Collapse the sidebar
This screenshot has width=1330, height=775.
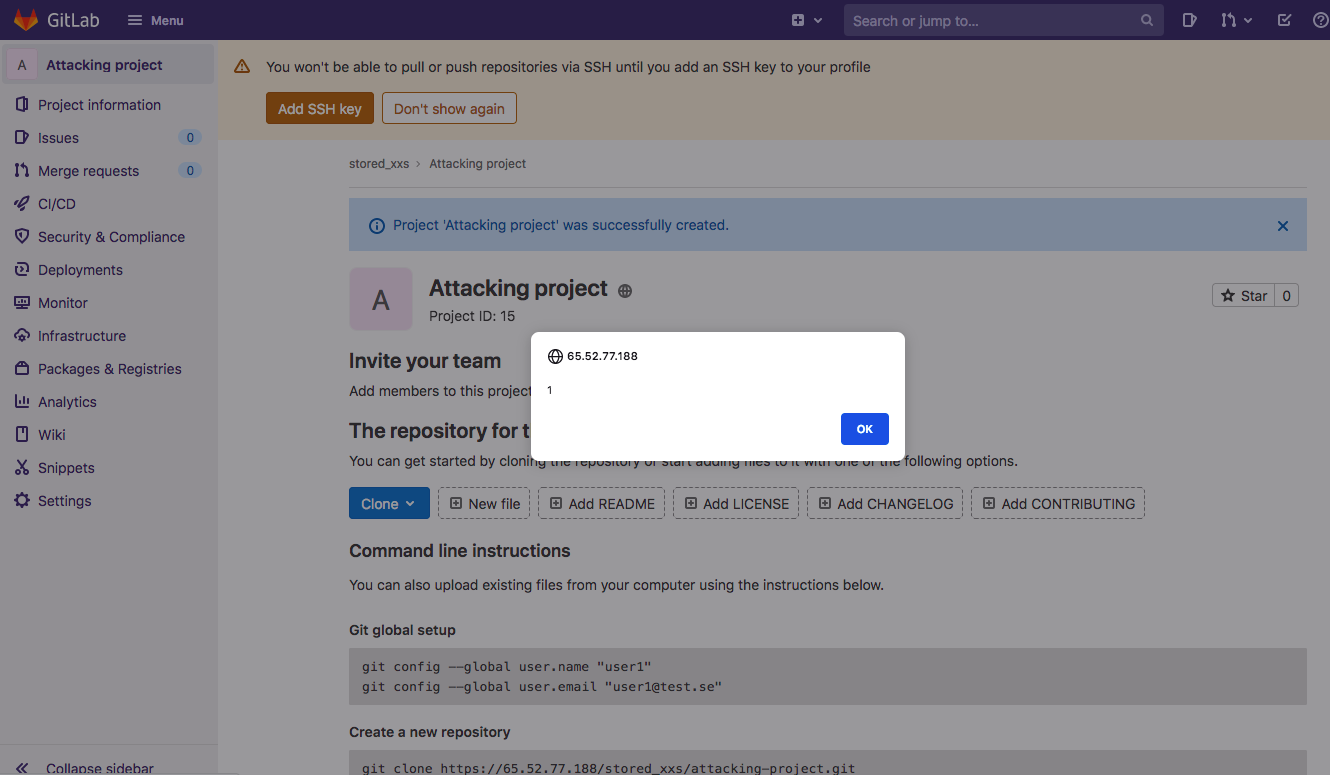point(99,768)
